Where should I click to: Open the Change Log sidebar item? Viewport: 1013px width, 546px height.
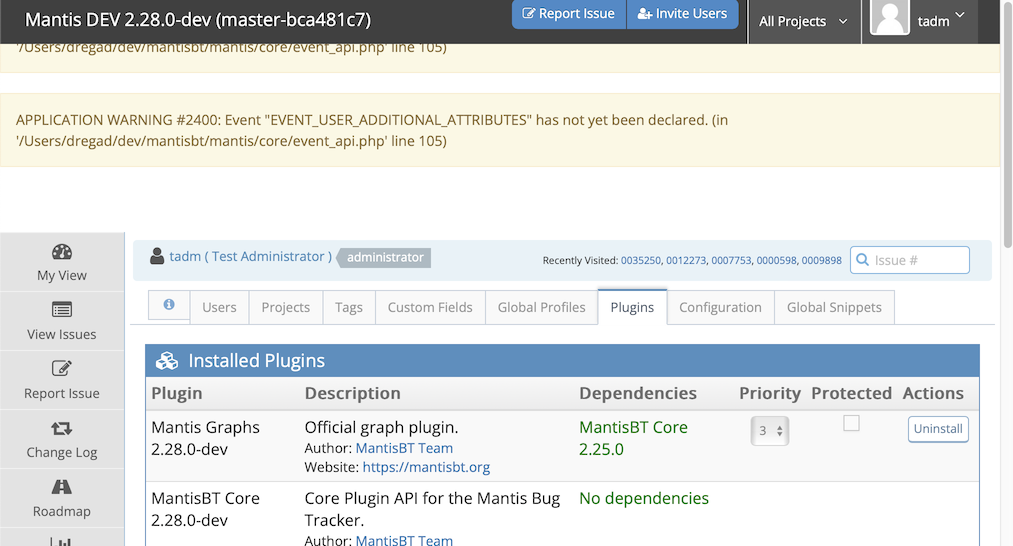(x=62, y=440)
